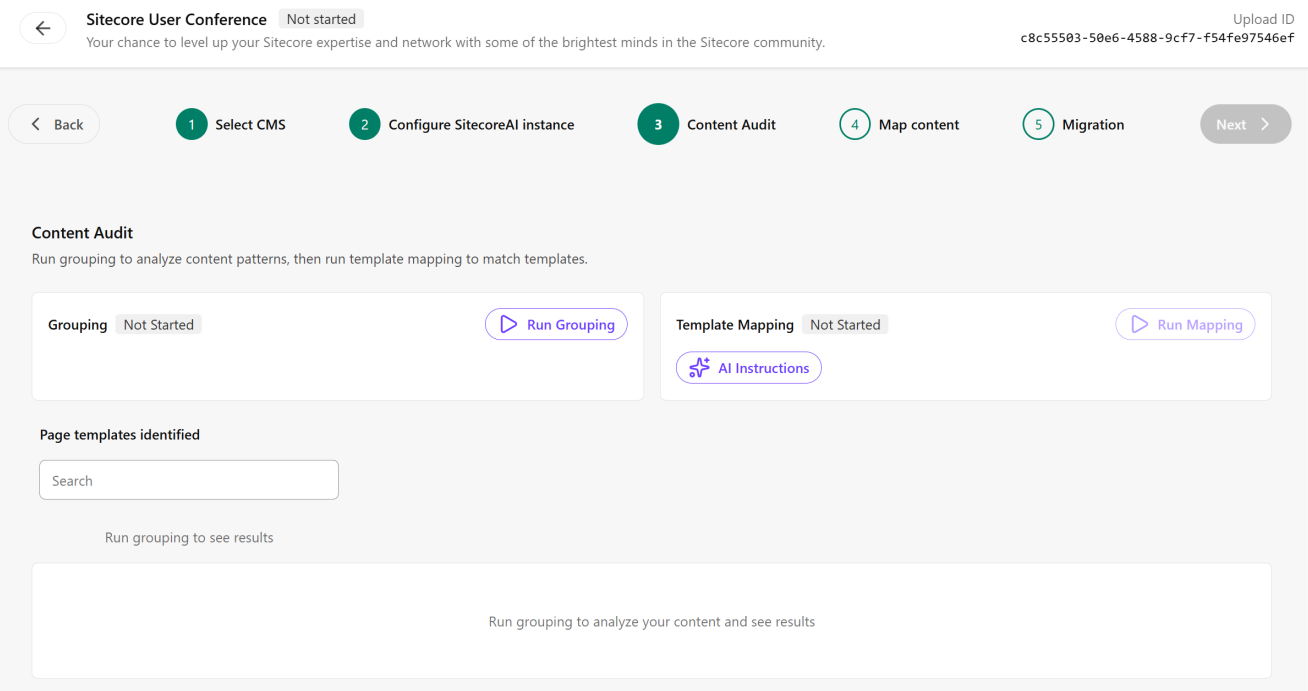
Task: Open AI Instructions
Action: pos(749,368)
